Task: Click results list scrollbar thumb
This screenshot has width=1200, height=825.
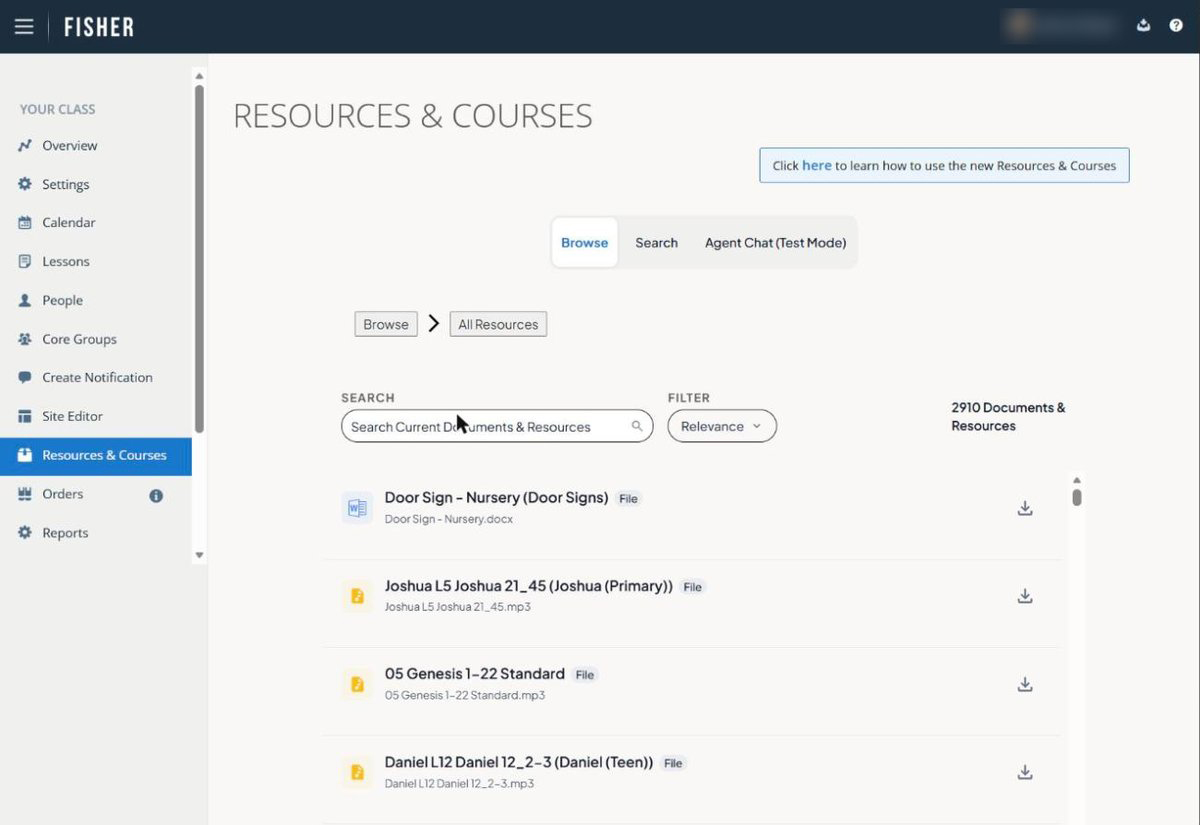Action: [x=1077, y=497]
